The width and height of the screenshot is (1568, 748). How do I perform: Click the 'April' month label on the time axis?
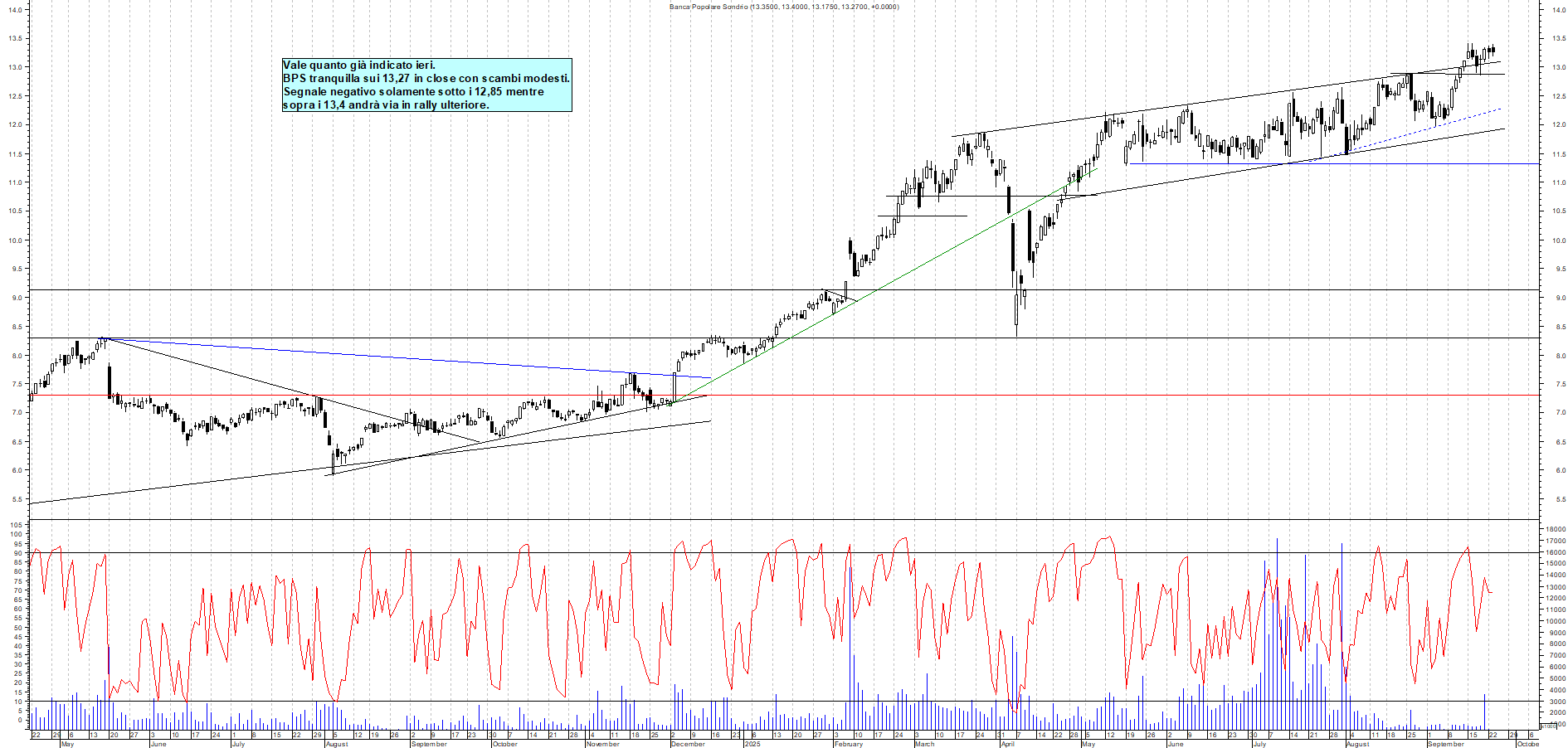pyautogui.click(x=1007, y=744)
